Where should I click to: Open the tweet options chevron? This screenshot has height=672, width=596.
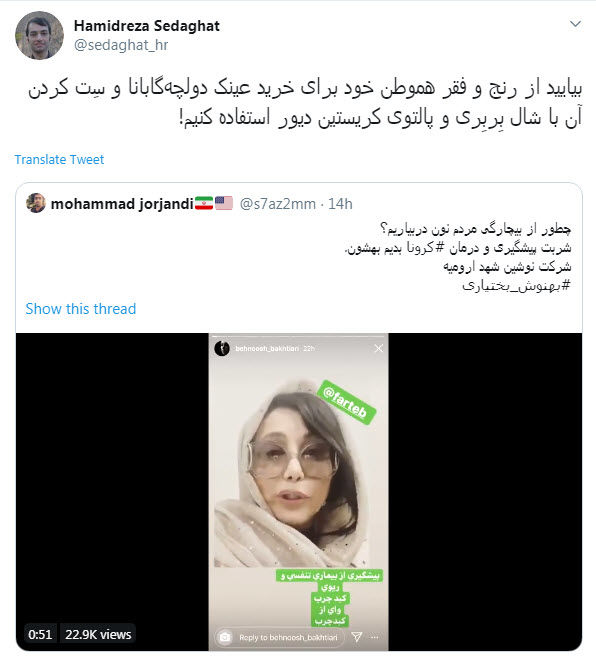coord(575,24)
